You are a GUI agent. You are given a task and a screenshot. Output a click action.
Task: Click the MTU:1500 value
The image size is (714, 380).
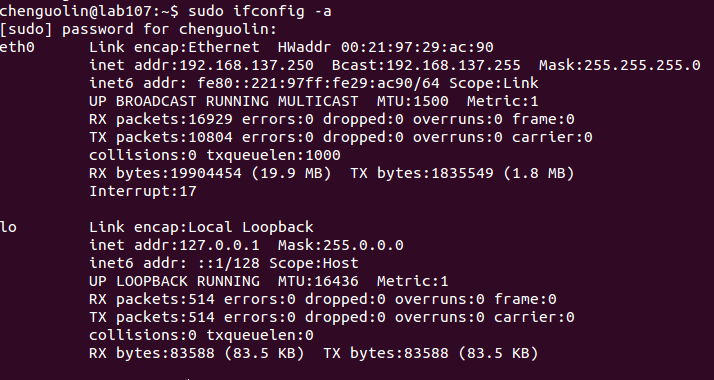[413, 101]
